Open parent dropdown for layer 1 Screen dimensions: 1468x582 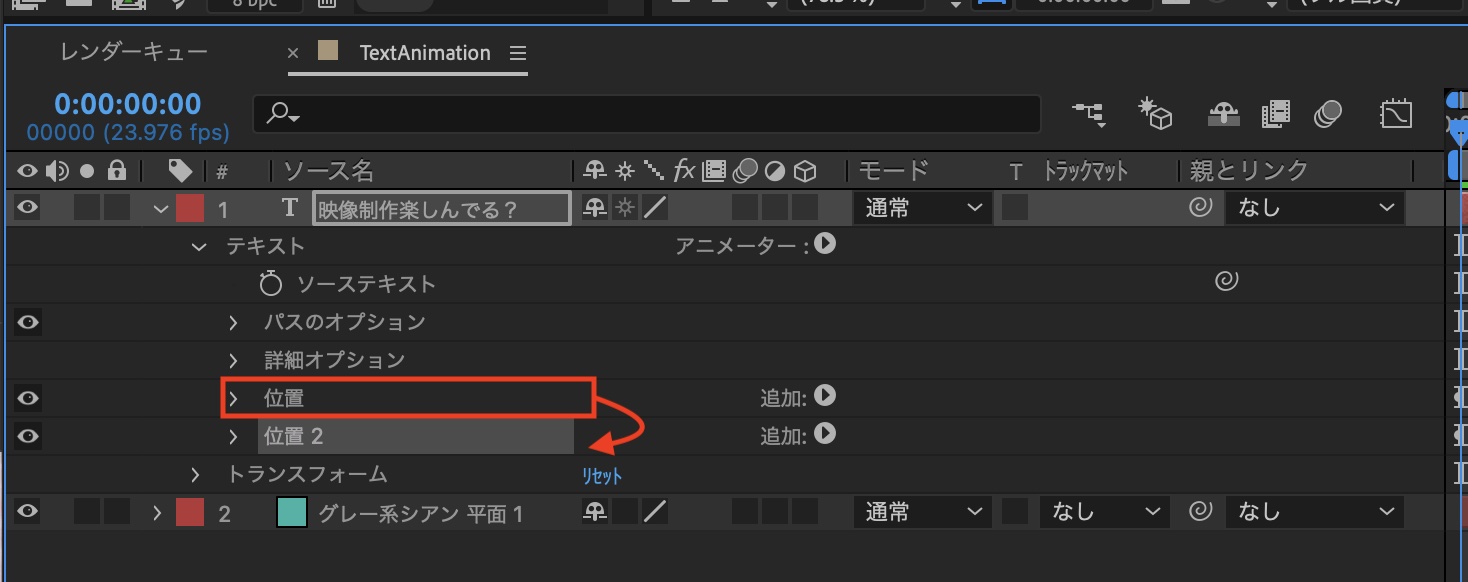point(1314,208)
